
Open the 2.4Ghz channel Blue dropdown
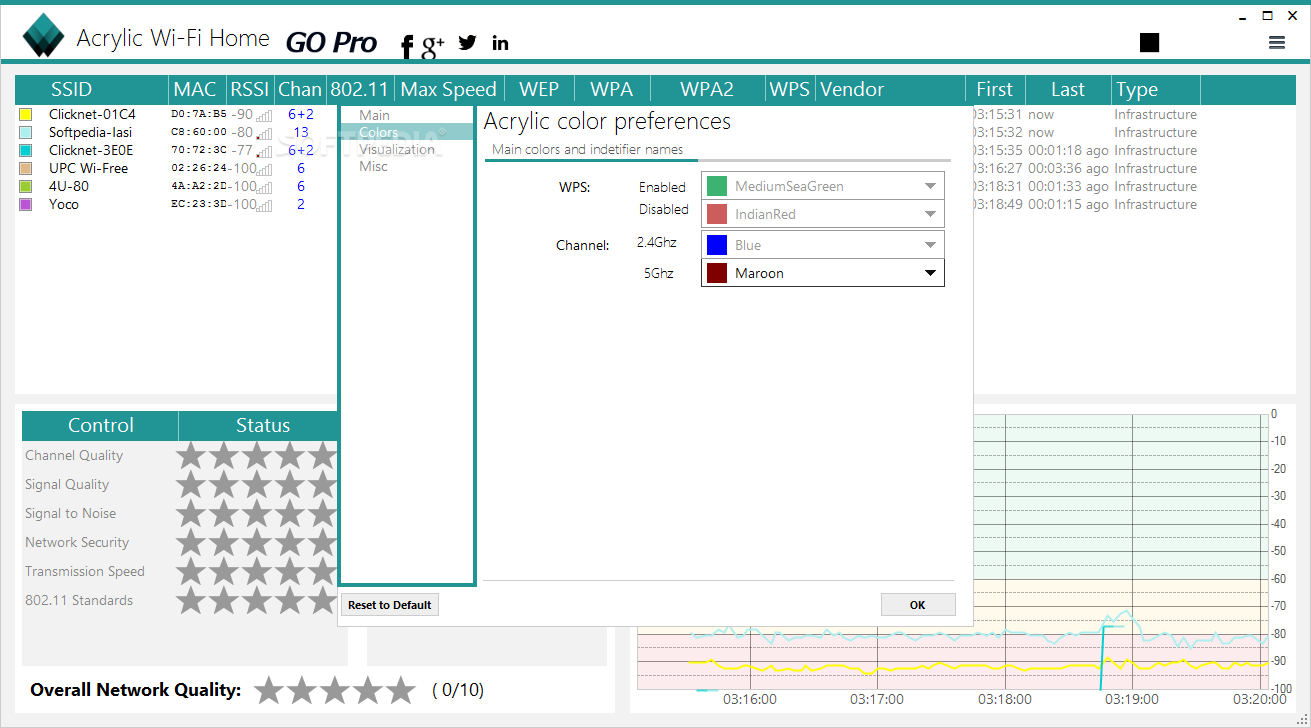tap(823, 245)
